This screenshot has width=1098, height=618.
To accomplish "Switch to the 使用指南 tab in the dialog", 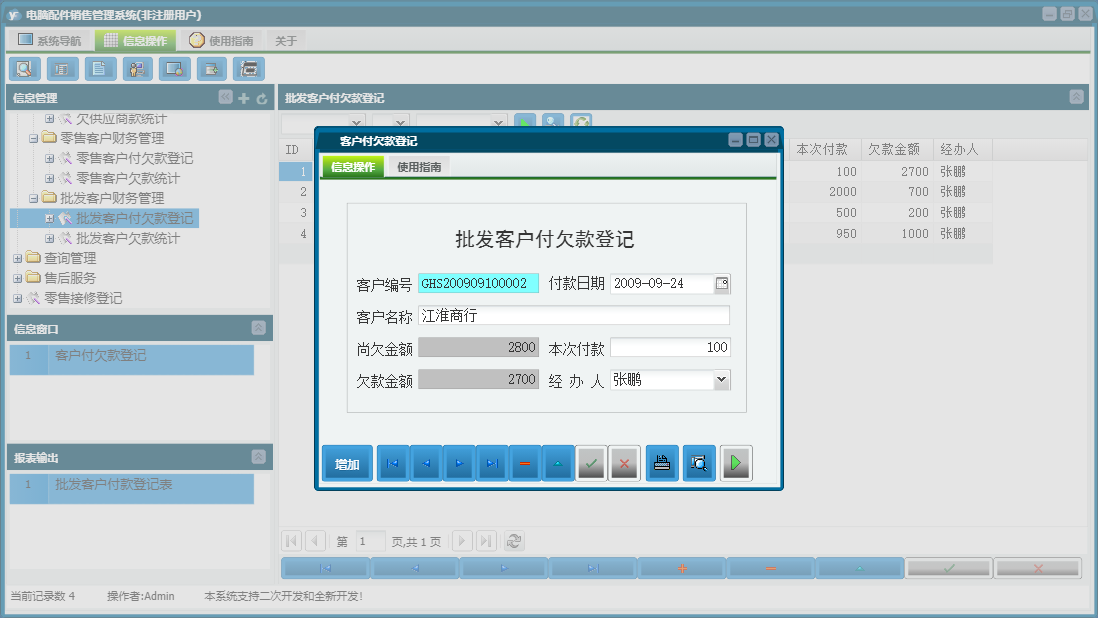I will click(x=420, y=166).
